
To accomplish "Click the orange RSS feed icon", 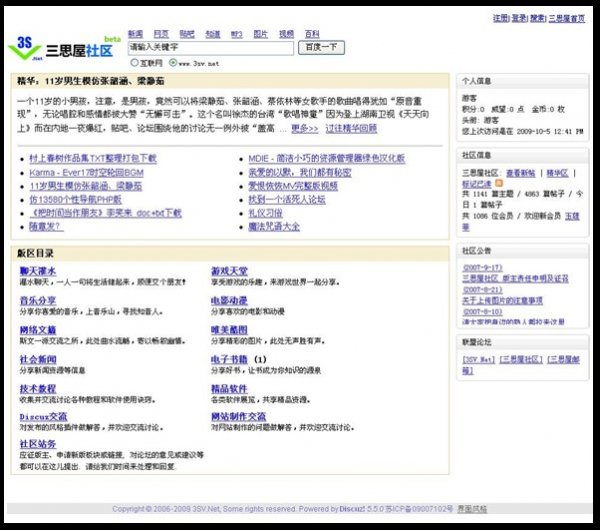I will point(500,184).
